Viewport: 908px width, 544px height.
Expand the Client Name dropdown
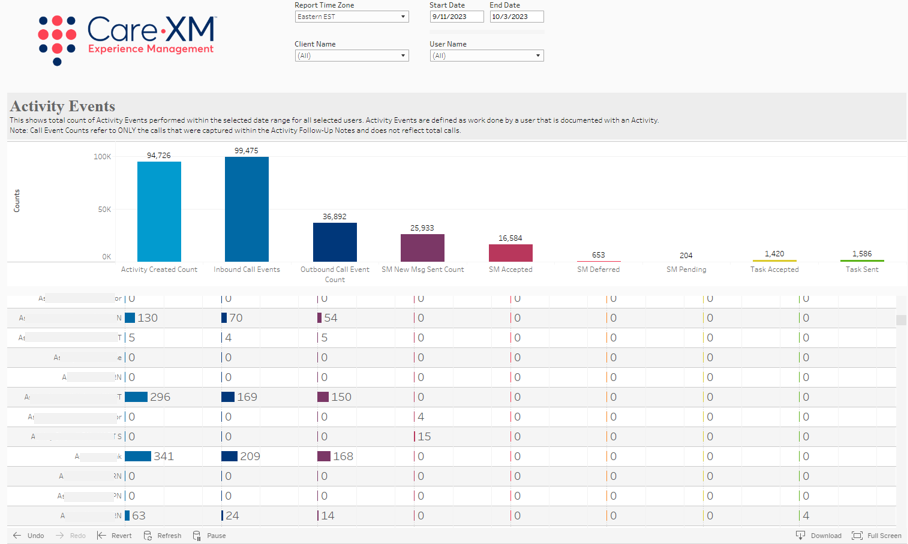(x=351, y=56)
